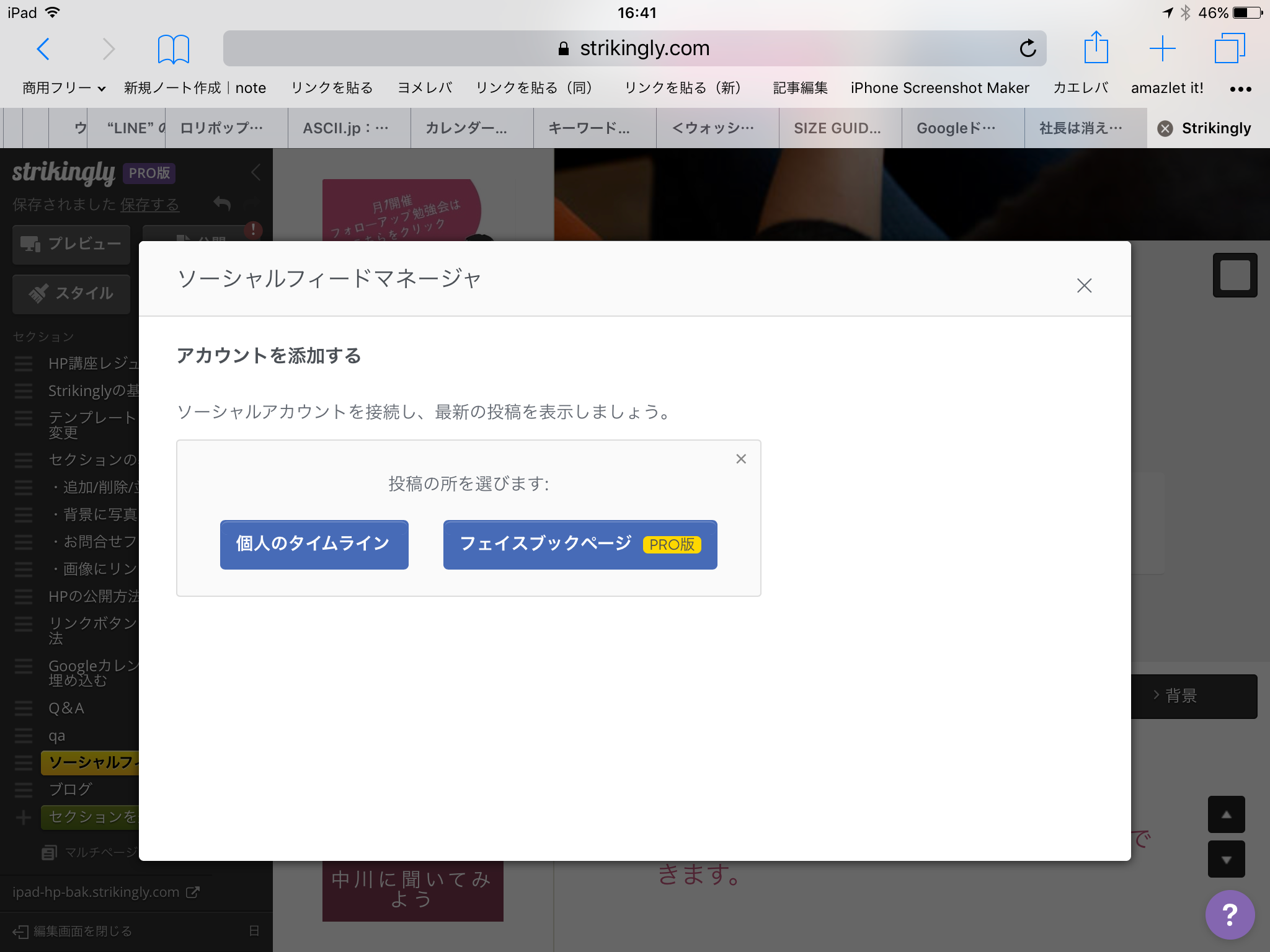Click scroll-down arrow section button
Image resolution: width=1270 pixels, height=952 pixels.
(1226, 859)
